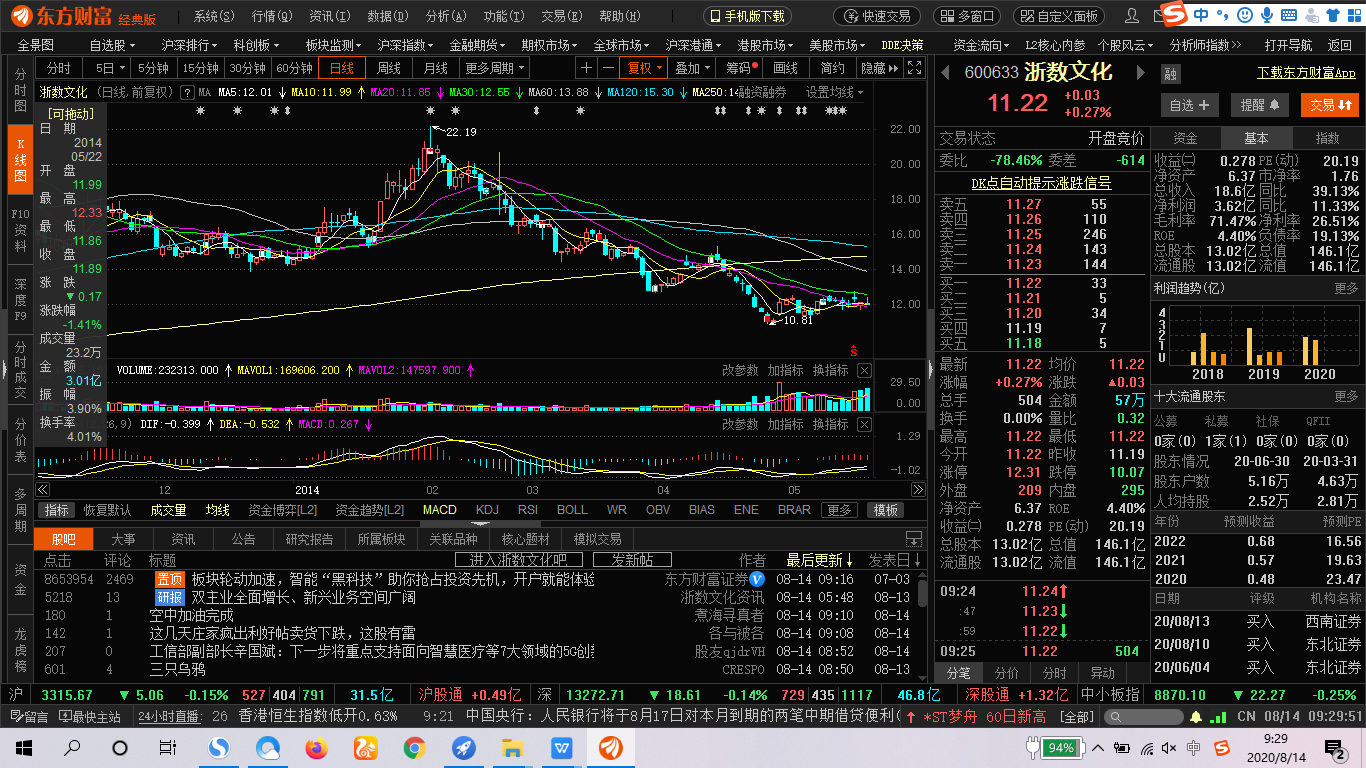This screenshot has width=1366, height=768.
Task: Open WPS Office from the taskbar
Action: point(561,748)
